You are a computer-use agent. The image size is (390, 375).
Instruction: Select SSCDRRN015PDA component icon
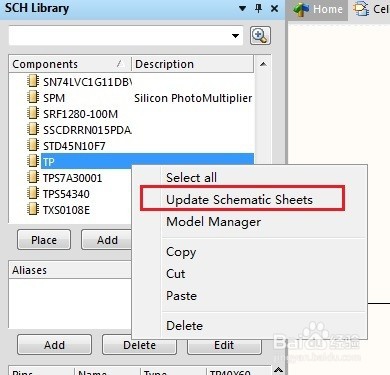coord(32,129)
